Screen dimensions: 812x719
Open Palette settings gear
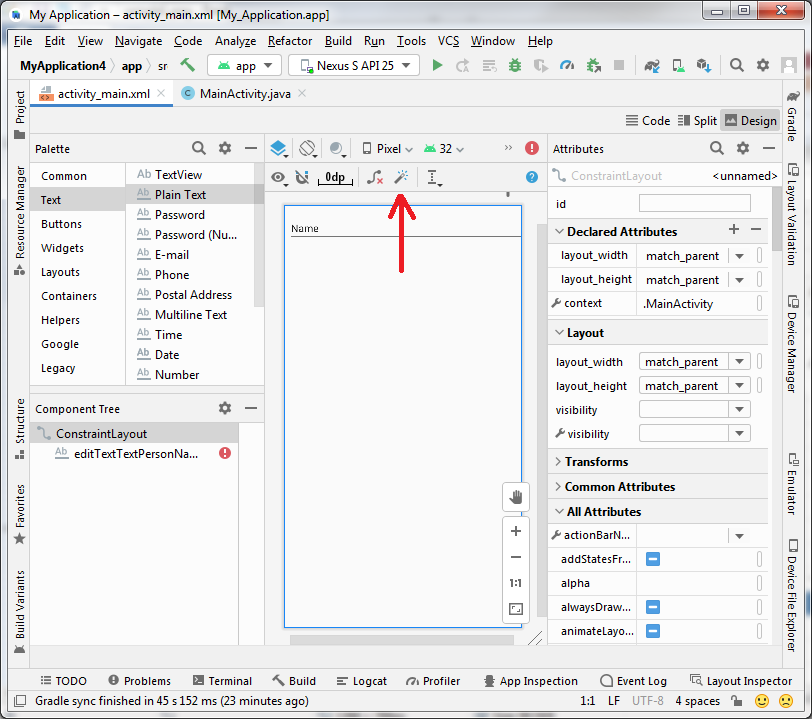click(x=225, y=148)
